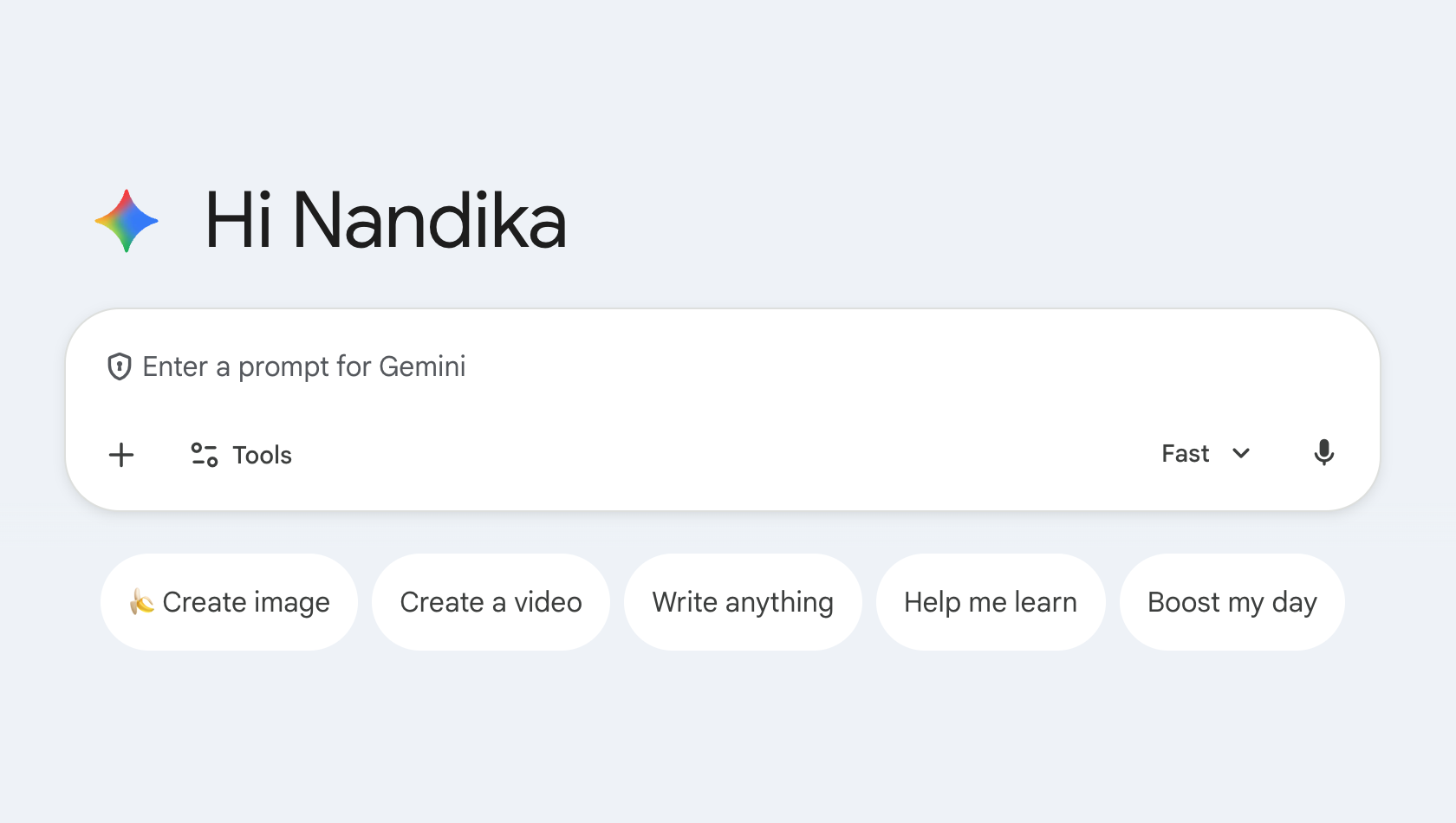The image size is (1456, 823).
Task: Click the Gemini prompt input field
Action: click(607, 366)
